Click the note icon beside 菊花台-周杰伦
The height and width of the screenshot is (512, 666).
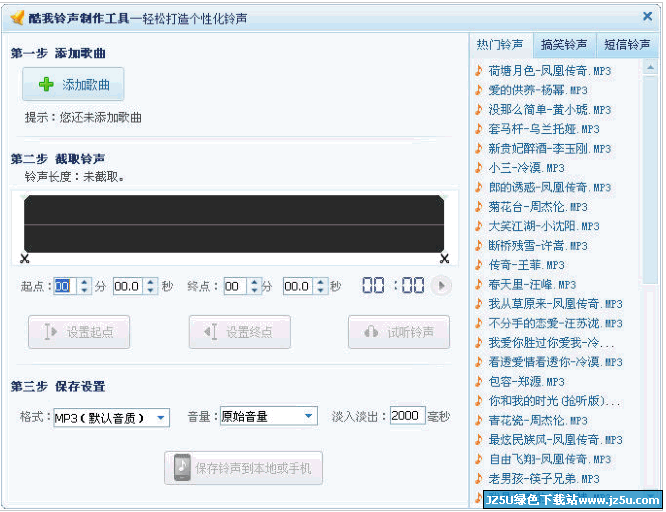(479, 207)
